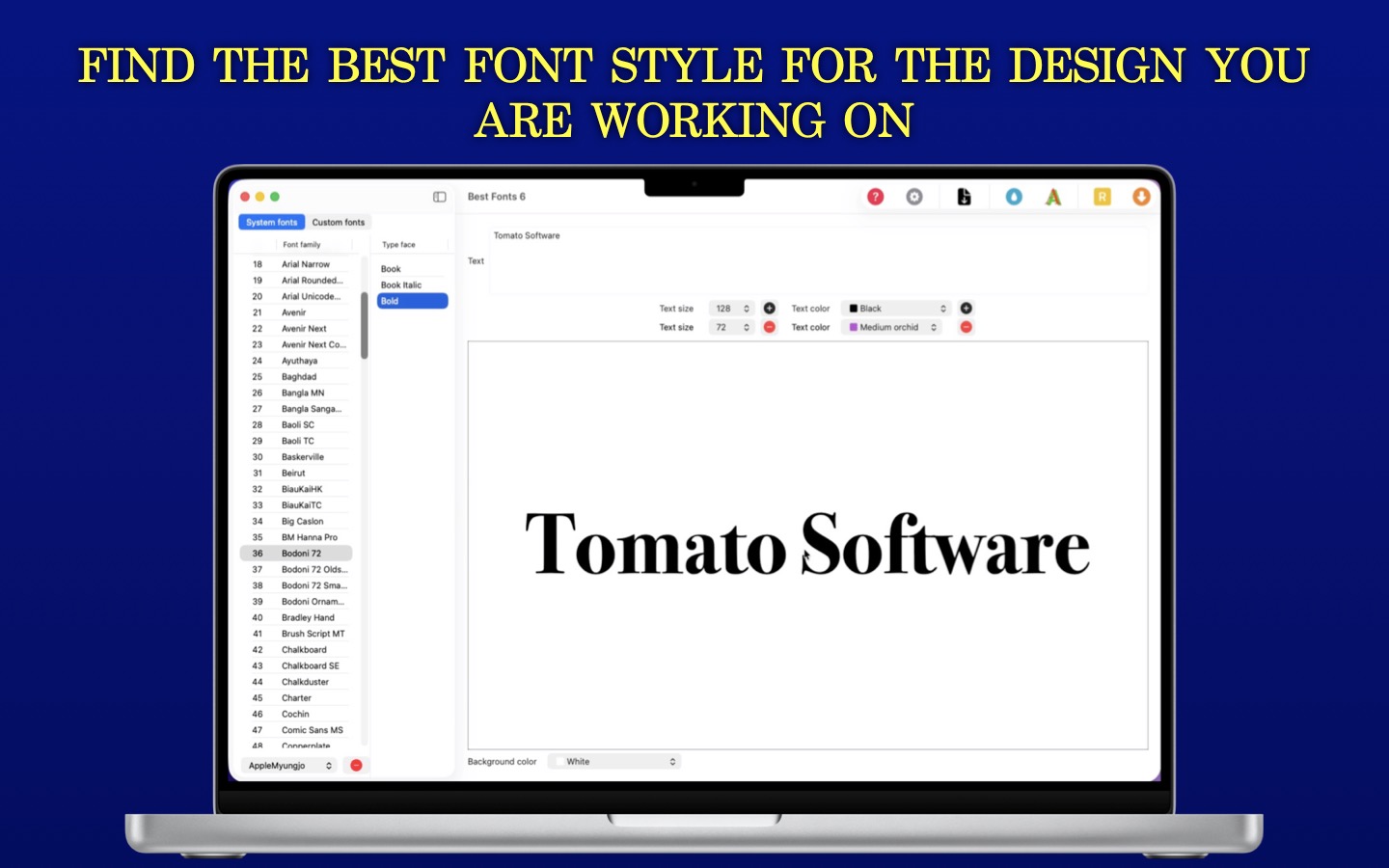Click the Tomato Software preview canvas

point(808,545)
